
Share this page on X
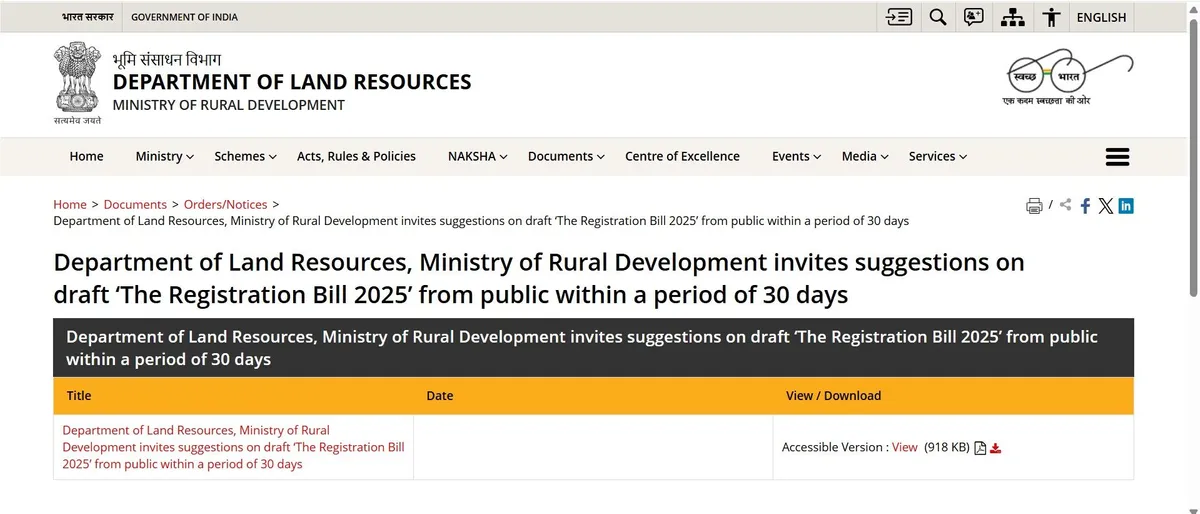click(x=1105, y=206)
